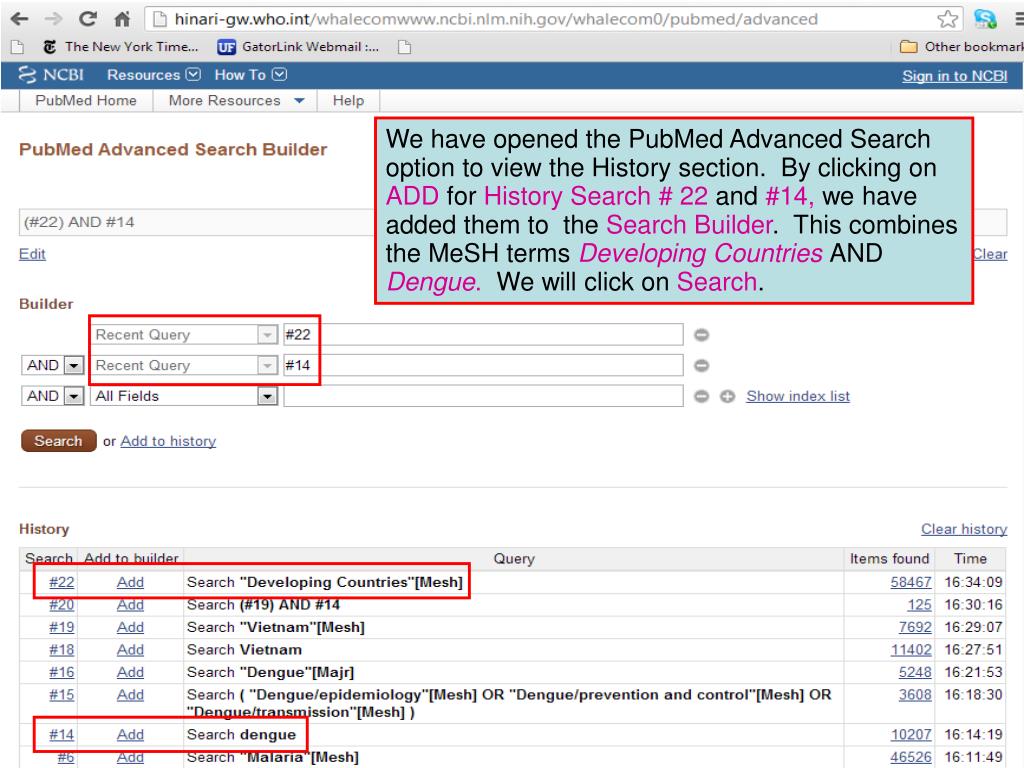Add (#19) AND #14 search to builder
The height and width of the screenshot is (768, 1024).
pos(130,605)
